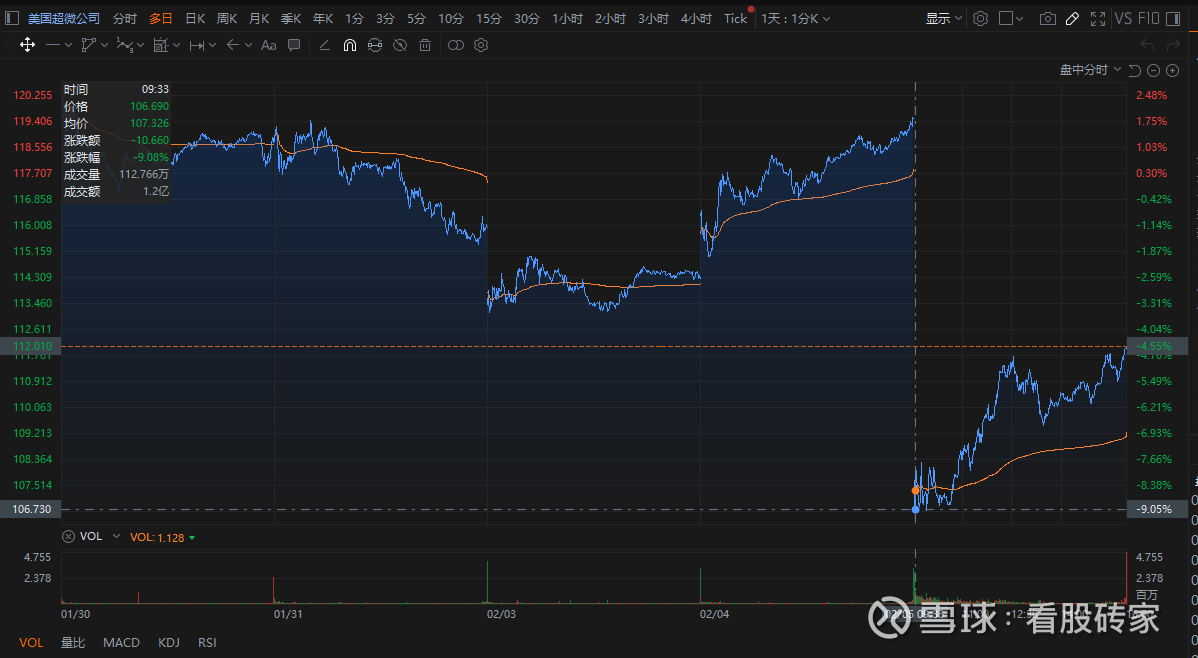Switch to 月K chart tab
Image resolution: width=1198 pixels, height=658 pixels.
[x=259, y=18]
